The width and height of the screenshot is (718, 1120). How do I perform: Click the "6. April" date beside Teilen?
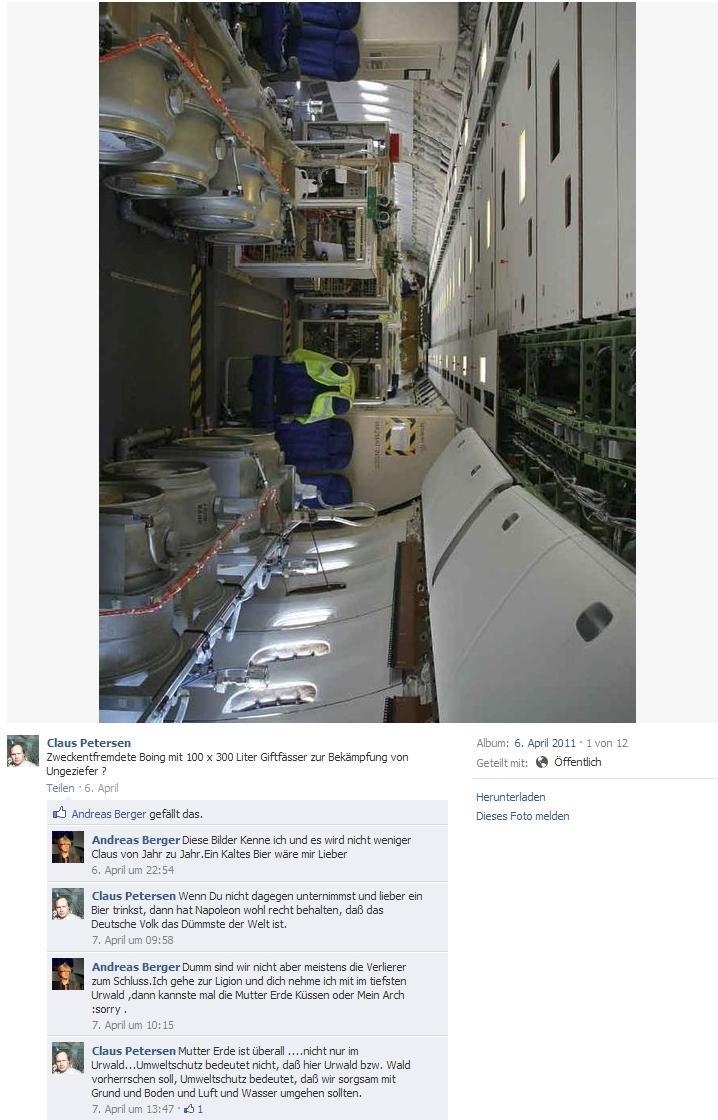click(x=101, y=788)
